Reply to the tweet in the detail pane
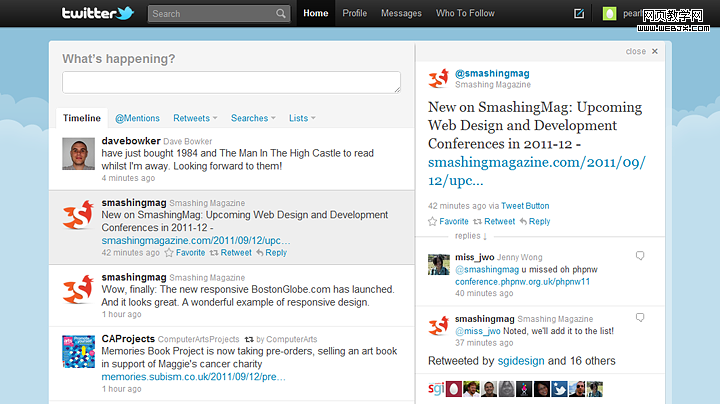Screen dimensions: 720x404 click(x=534, y=221)
